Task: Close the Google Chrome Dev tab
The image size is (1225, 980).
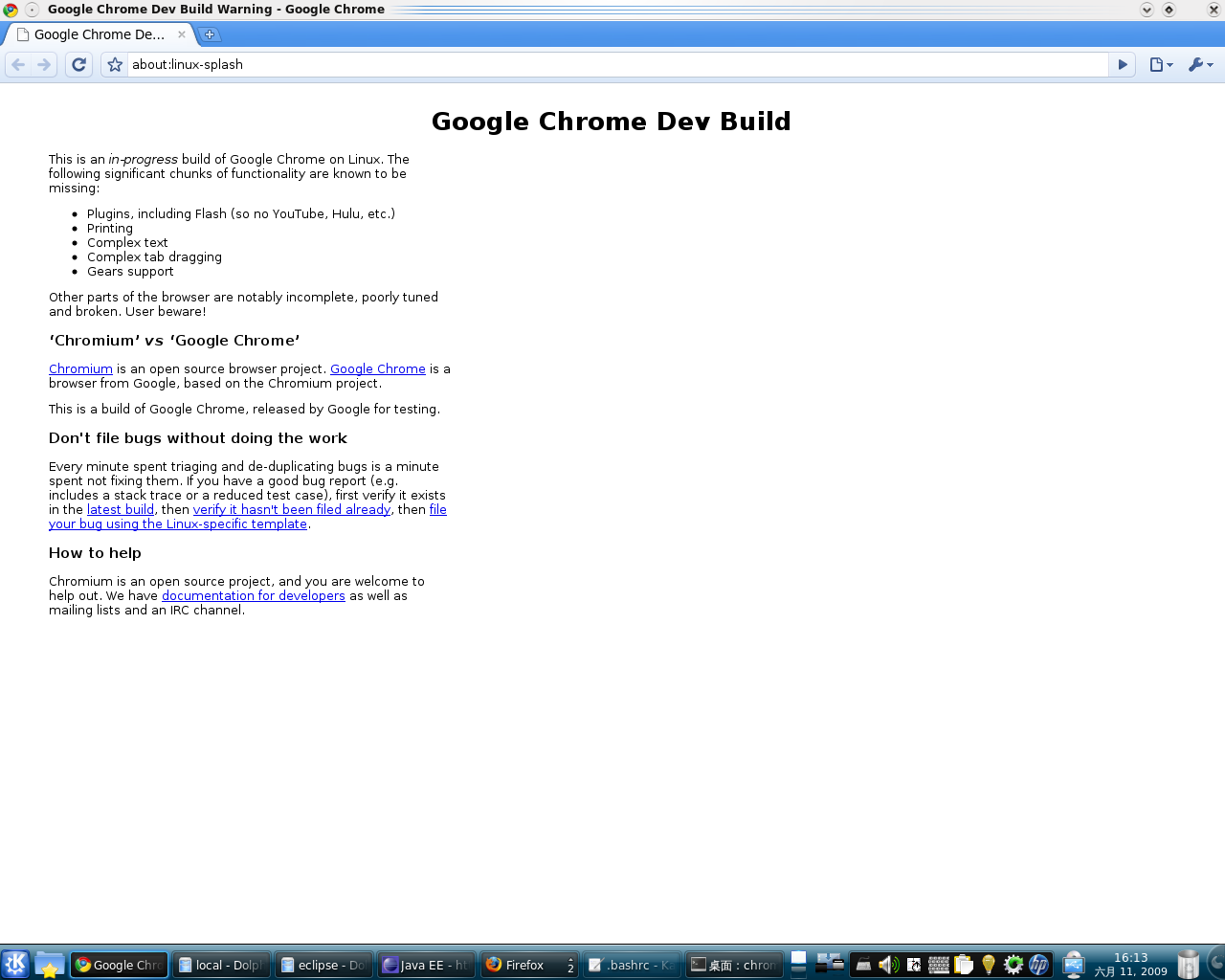Action: (182, 34)
